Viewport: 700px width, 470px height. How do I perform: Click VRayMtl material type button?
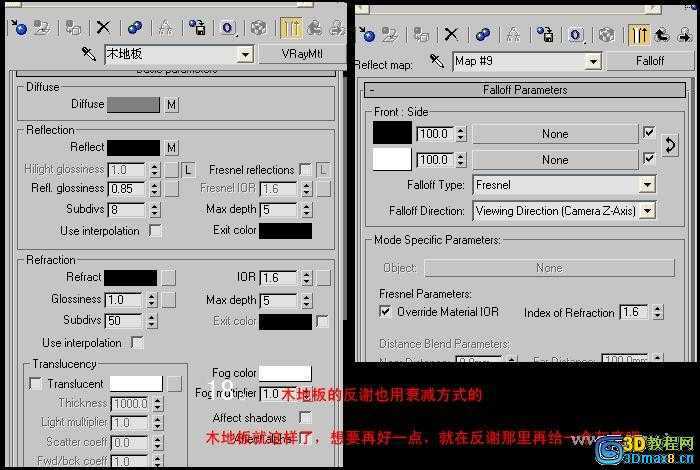[x=302, y=54]
